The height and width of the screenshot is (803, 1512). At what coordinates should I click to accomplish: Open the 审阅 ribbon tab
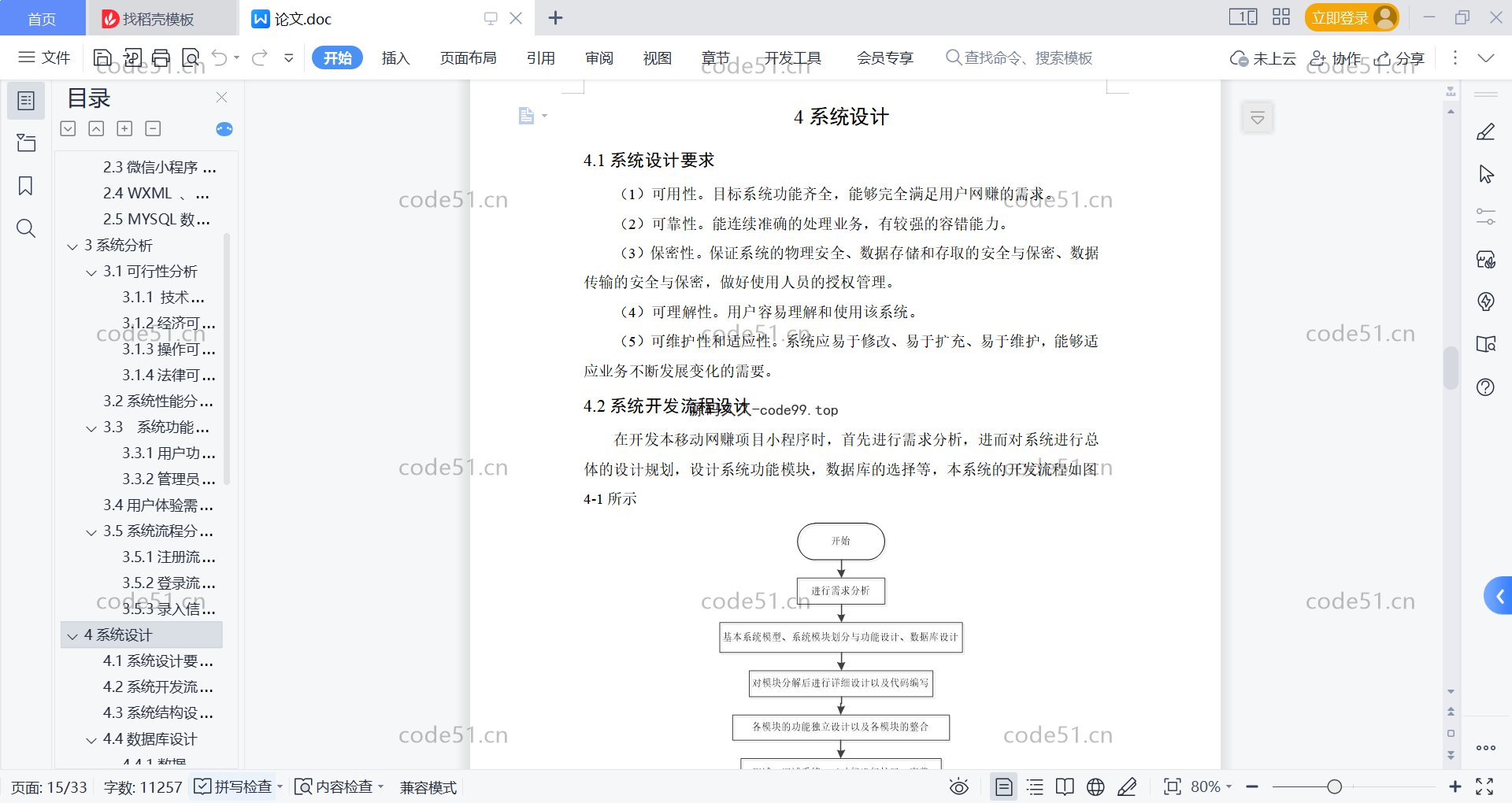599,57
